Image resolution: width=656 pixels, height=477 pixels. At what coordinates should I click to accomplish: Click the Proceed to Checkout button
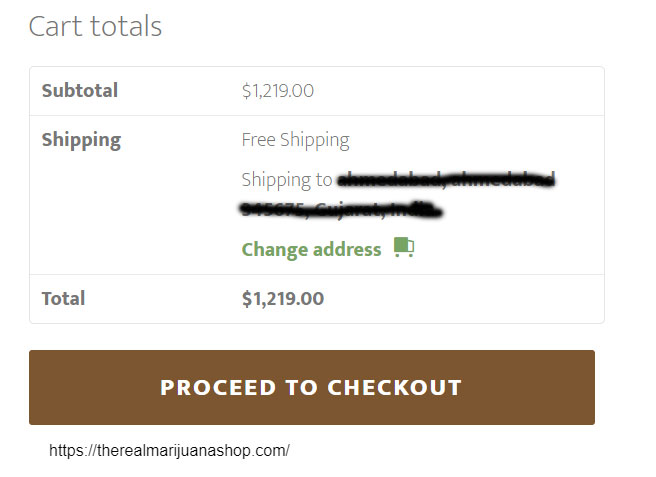pos(312,387)
